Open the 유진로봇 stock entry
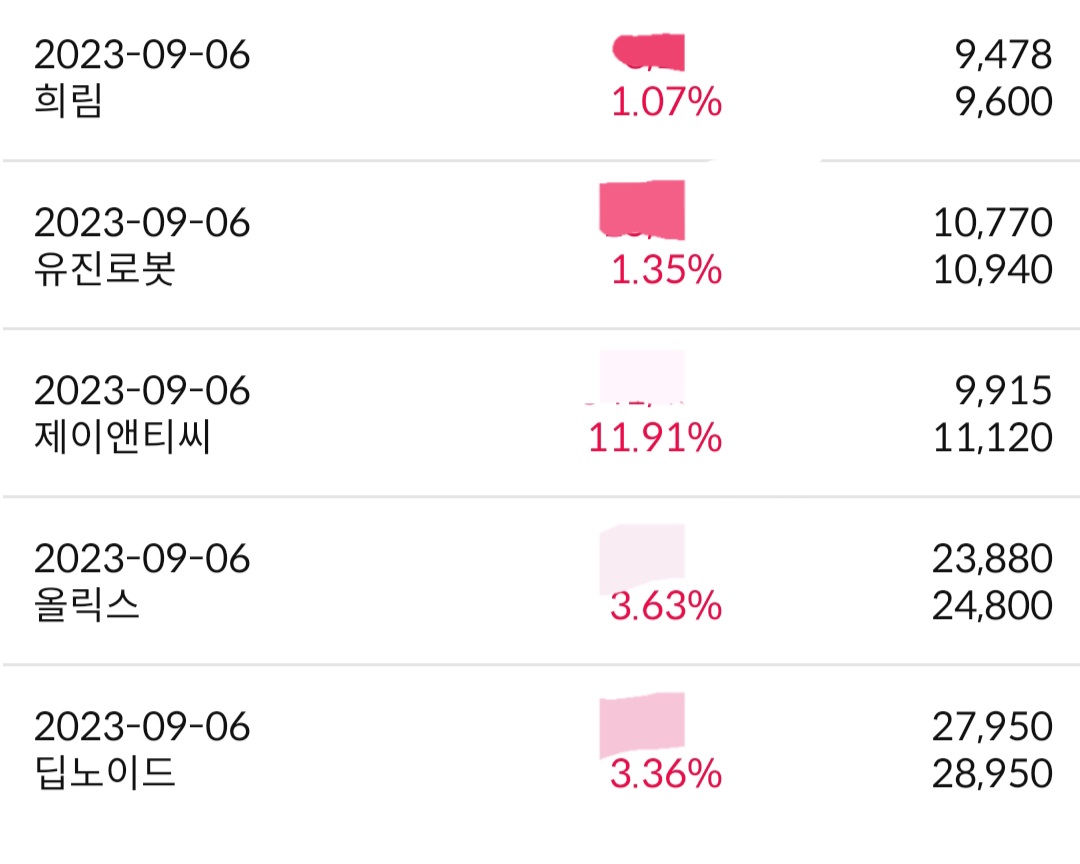Screen dimensions: 1080x864 click(x=105, y=270)
